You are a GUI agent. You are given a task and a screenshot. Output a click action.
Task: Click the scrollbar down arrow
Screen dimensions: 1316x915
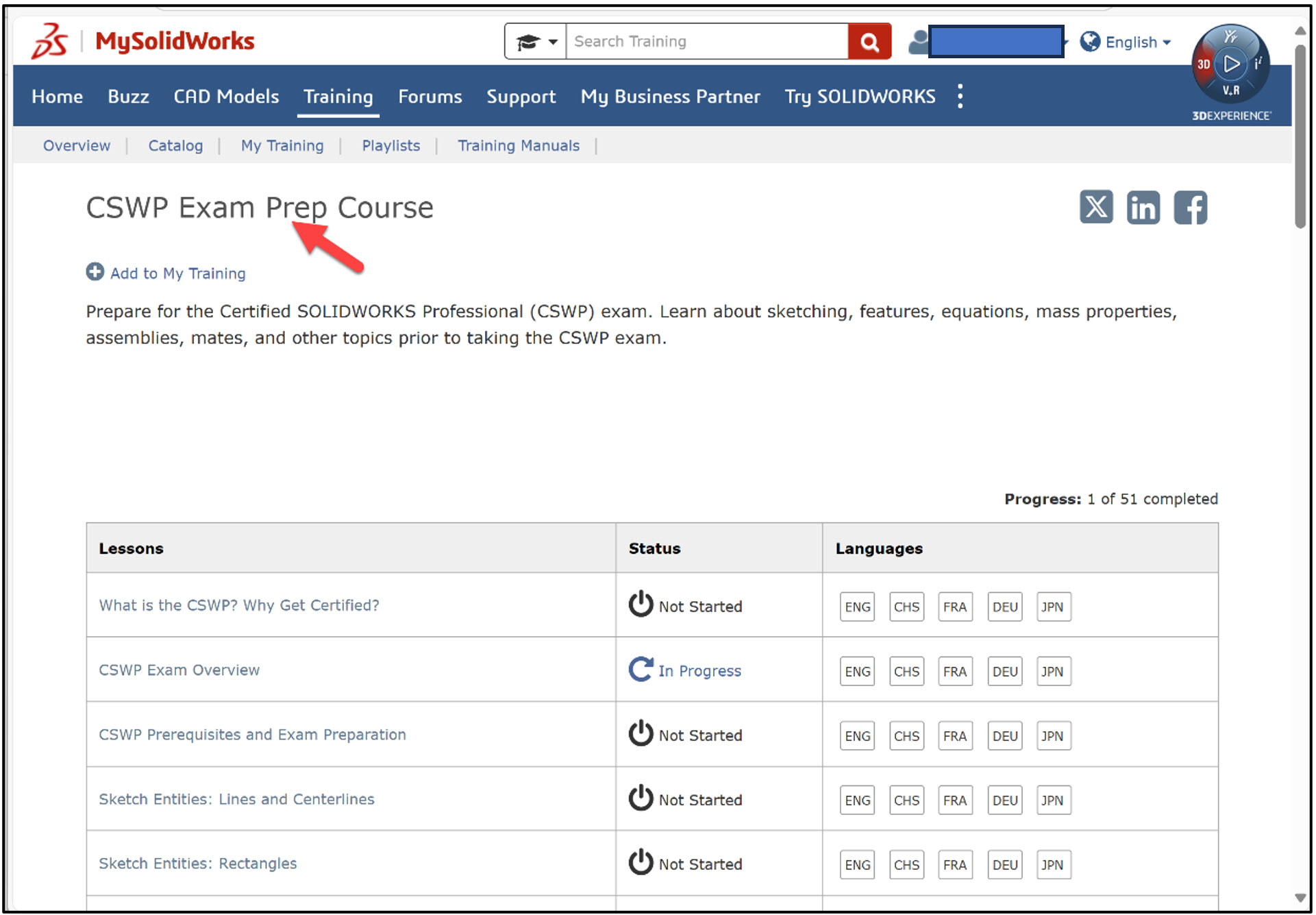tap(1300, 899)
